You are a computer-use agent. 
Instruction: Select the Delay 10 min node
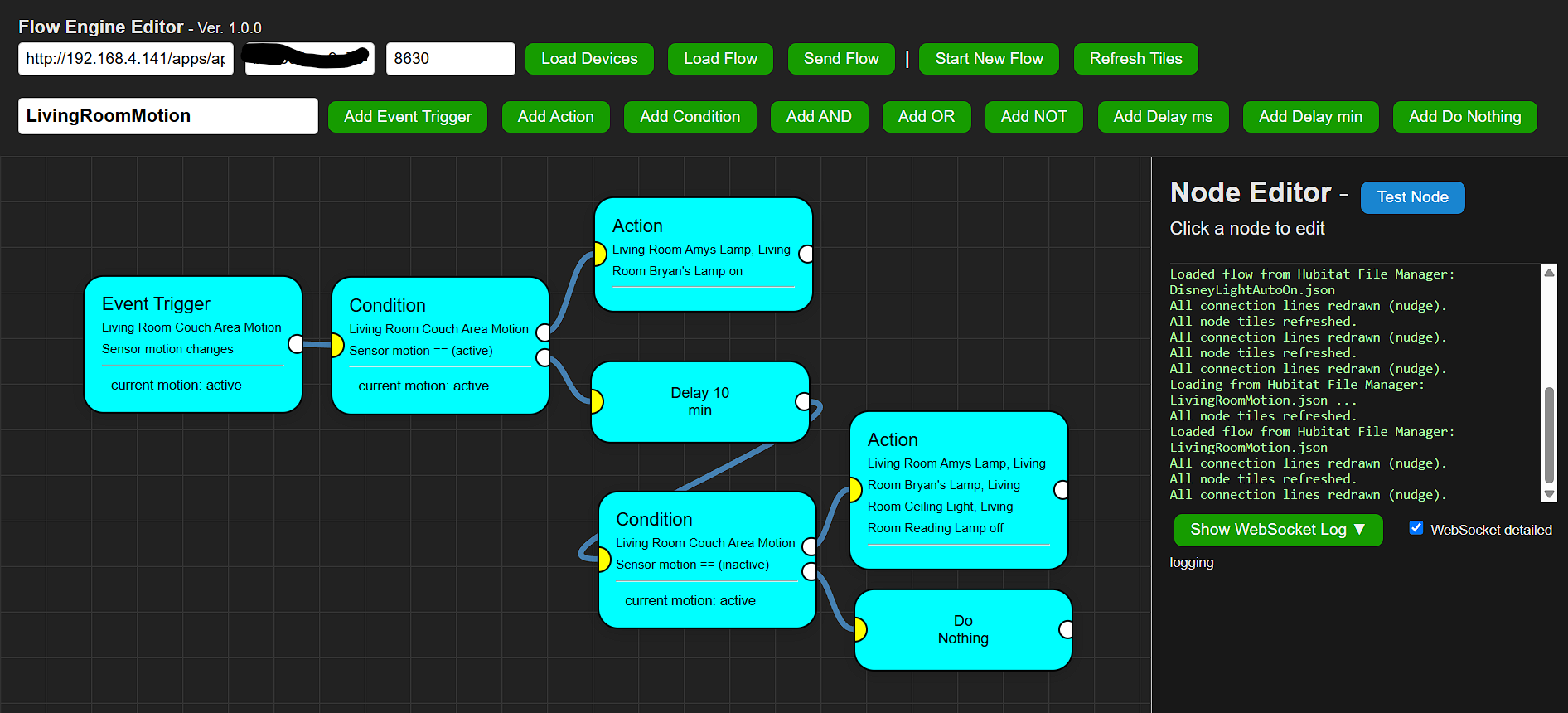click(x=700, y=402)
